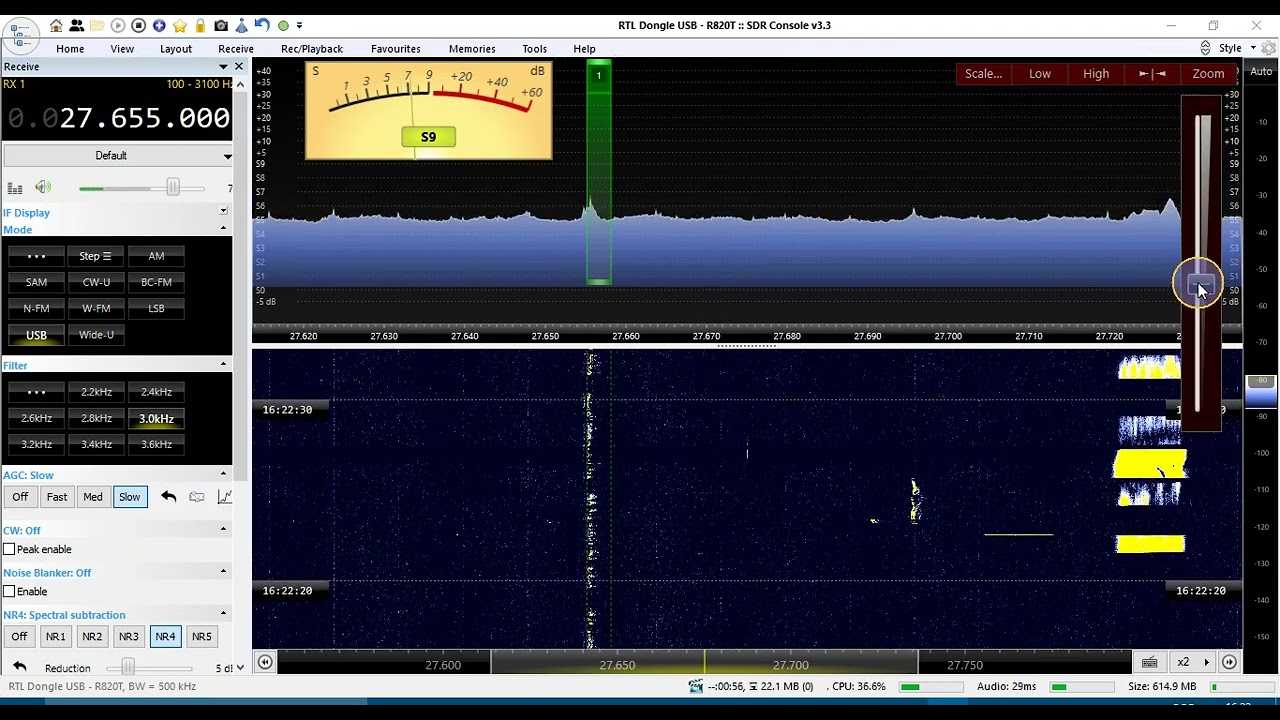Move the vertical level slider handle

point(1203,285)
